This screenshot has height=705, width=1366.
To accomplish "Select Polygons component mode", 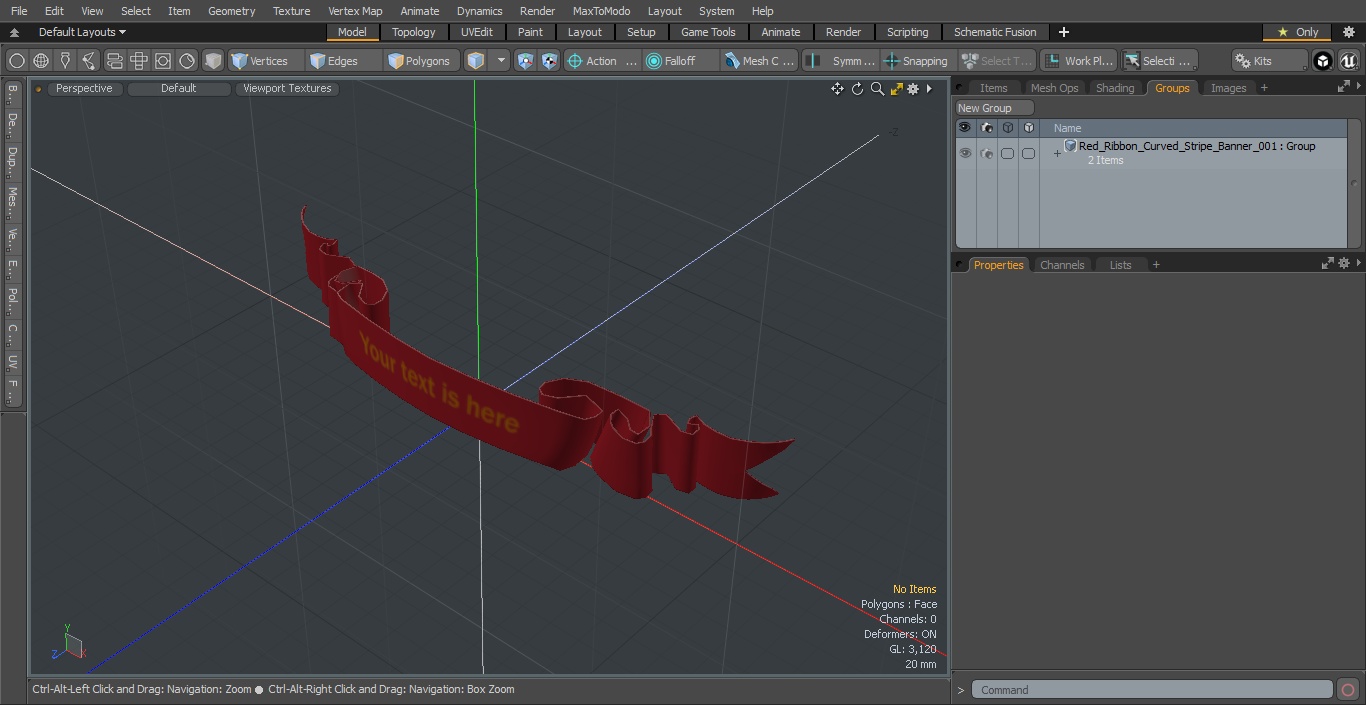I will coord(423,61).
